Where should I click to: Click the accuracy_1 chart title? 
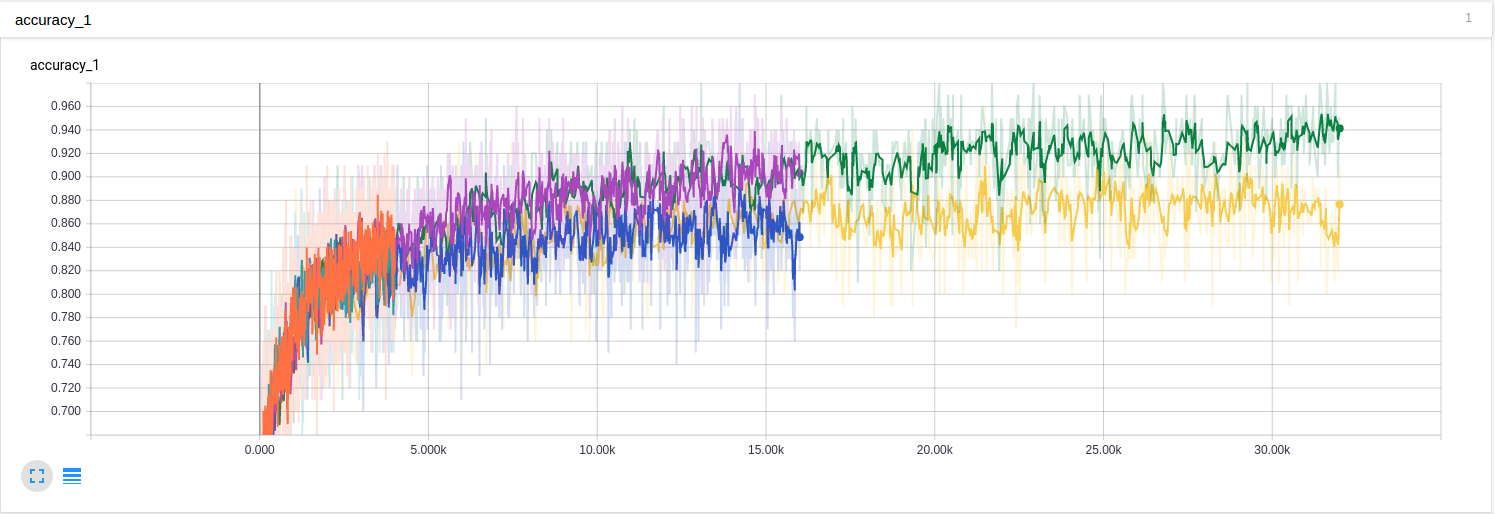[x=64, y=65]
